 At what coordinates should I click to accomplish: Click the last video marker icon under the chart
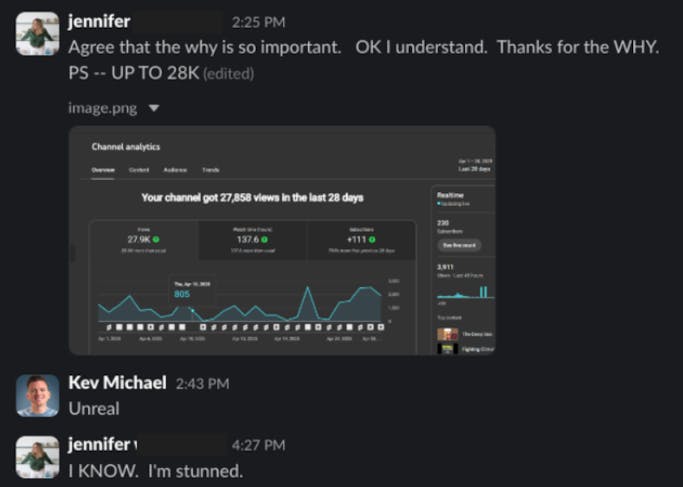tap(380, 326)
